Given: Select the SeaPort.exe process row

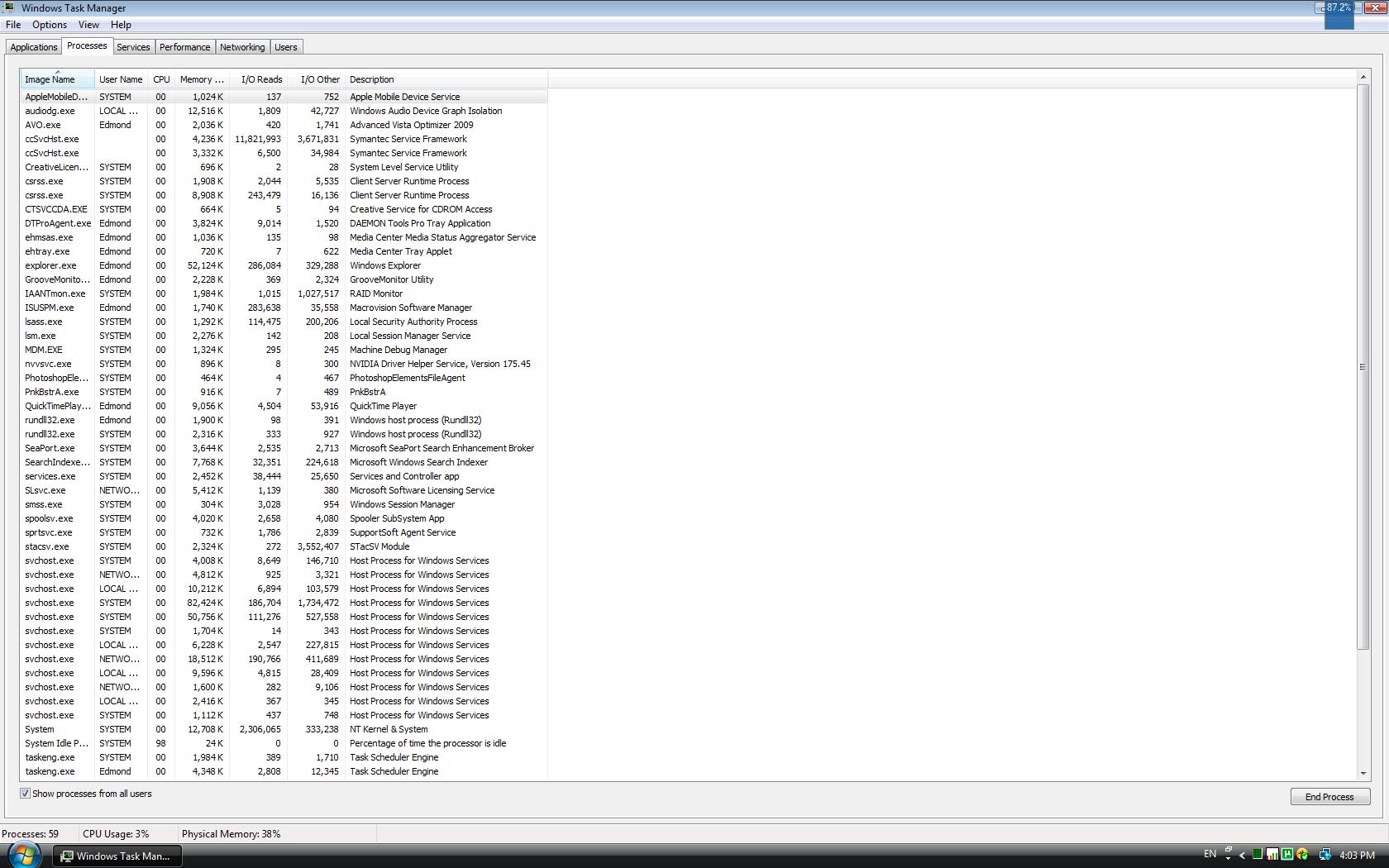Looking at the screenshot, I should pyautogui.click(x=284, y=448).
